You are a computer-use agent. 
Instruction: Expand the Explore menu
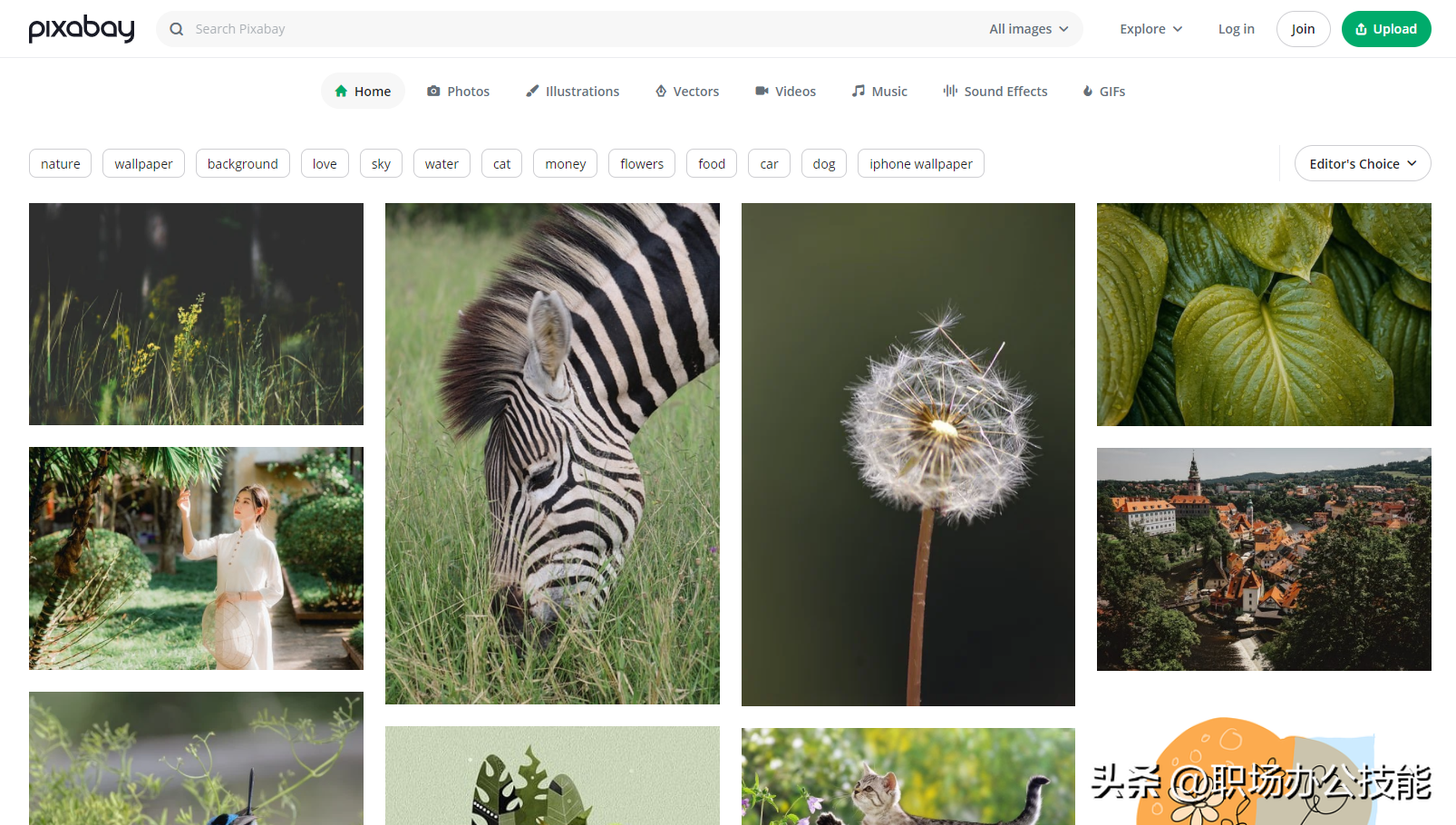[x=1151, y=29]
